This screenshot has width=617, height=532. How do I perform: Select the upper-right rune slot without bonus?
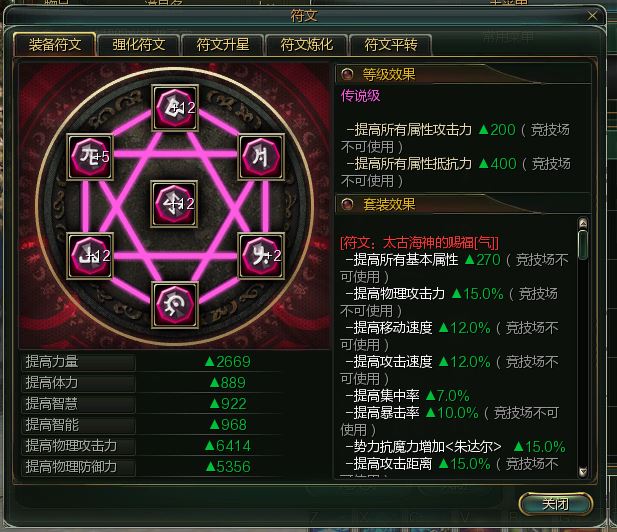click(261, 157)
